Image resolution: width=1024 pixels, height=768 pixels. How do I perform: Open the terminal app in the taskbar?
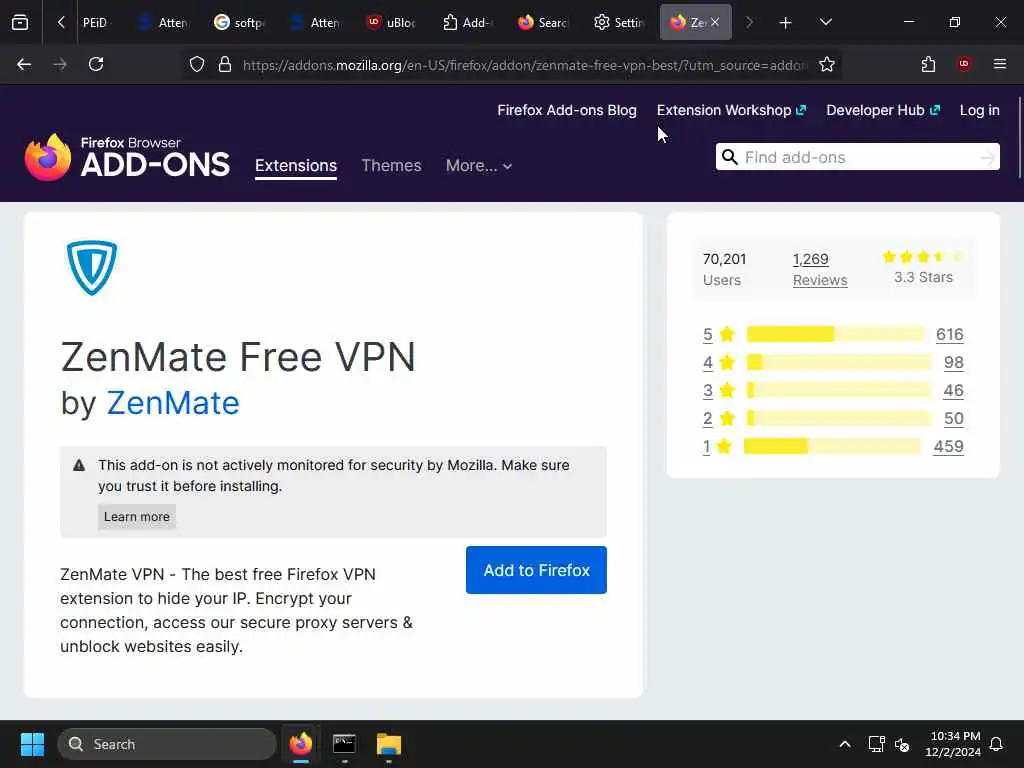344,744
